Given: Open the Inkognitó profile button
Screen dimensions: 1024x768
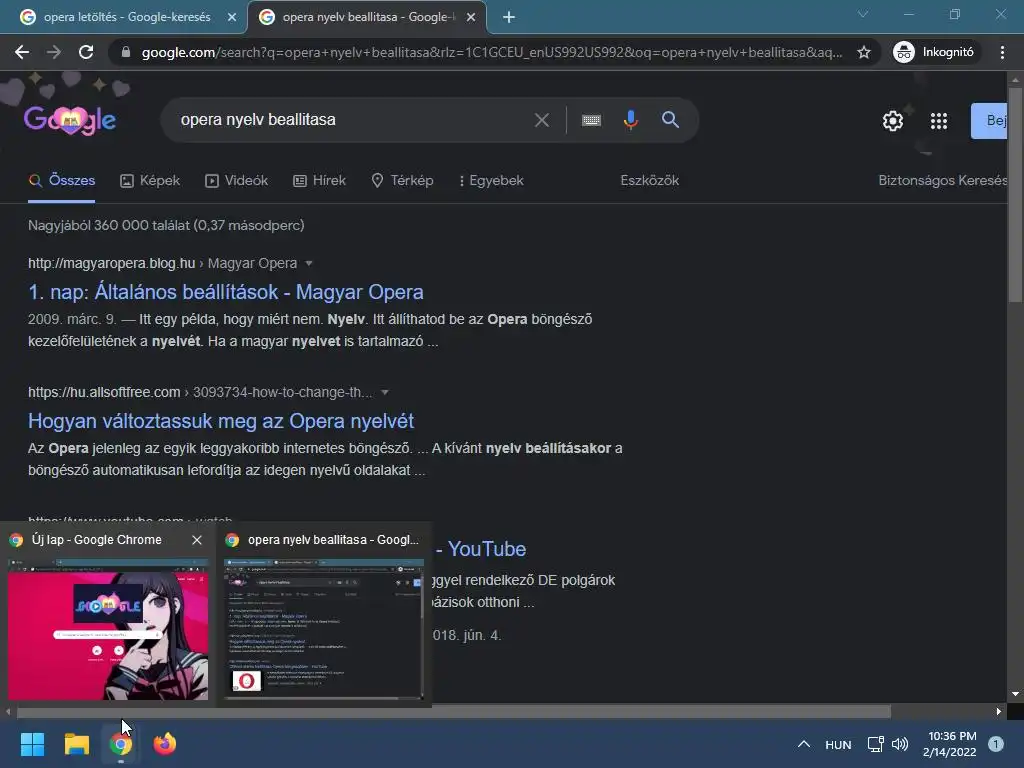Looking at the screenshot, I should coord(935,52).
